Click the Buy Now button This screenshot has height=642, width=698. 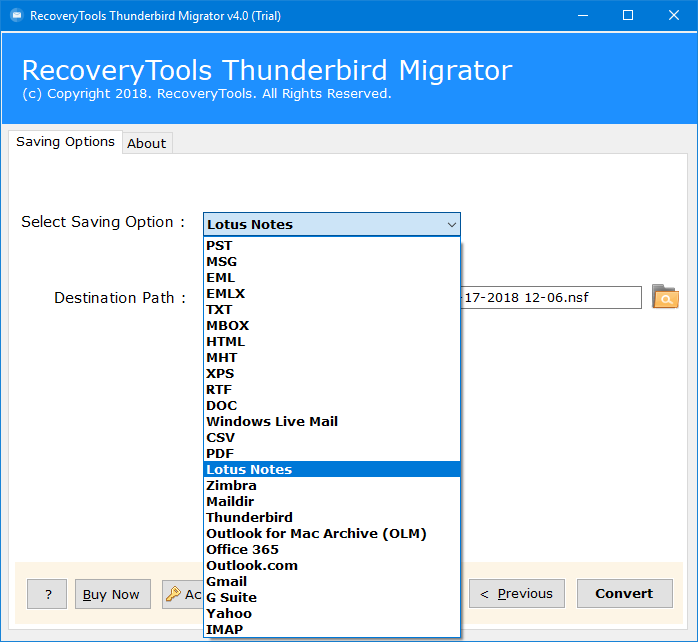point(113,594)
